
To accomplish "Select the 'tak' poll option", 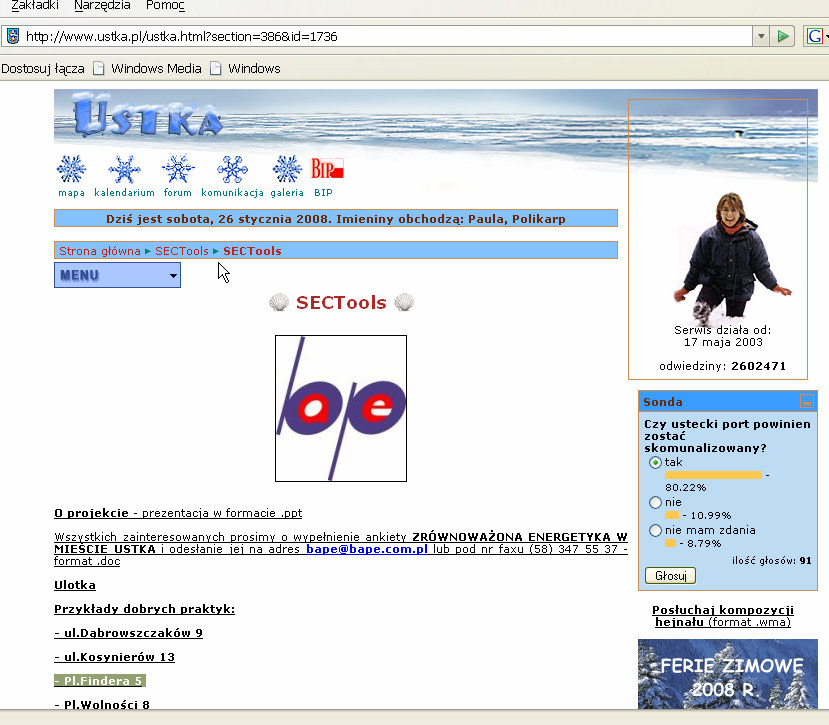I will pyautogui.click(x=656, y=463).
